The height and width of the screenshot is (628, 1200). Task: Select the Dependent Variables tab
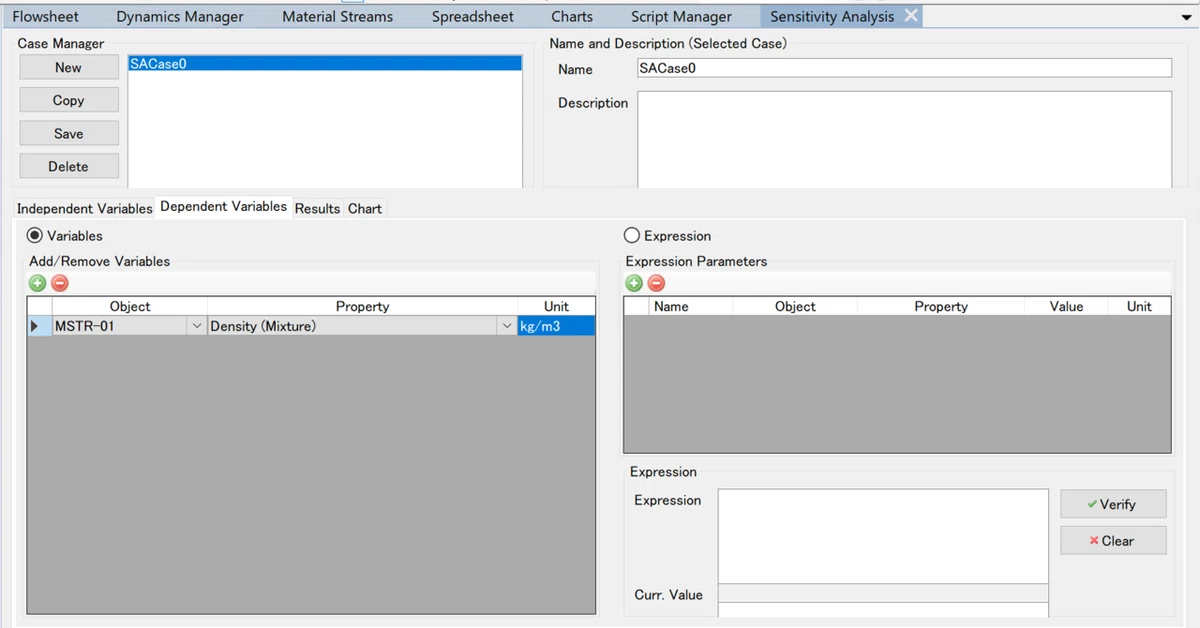coord(224,207)
